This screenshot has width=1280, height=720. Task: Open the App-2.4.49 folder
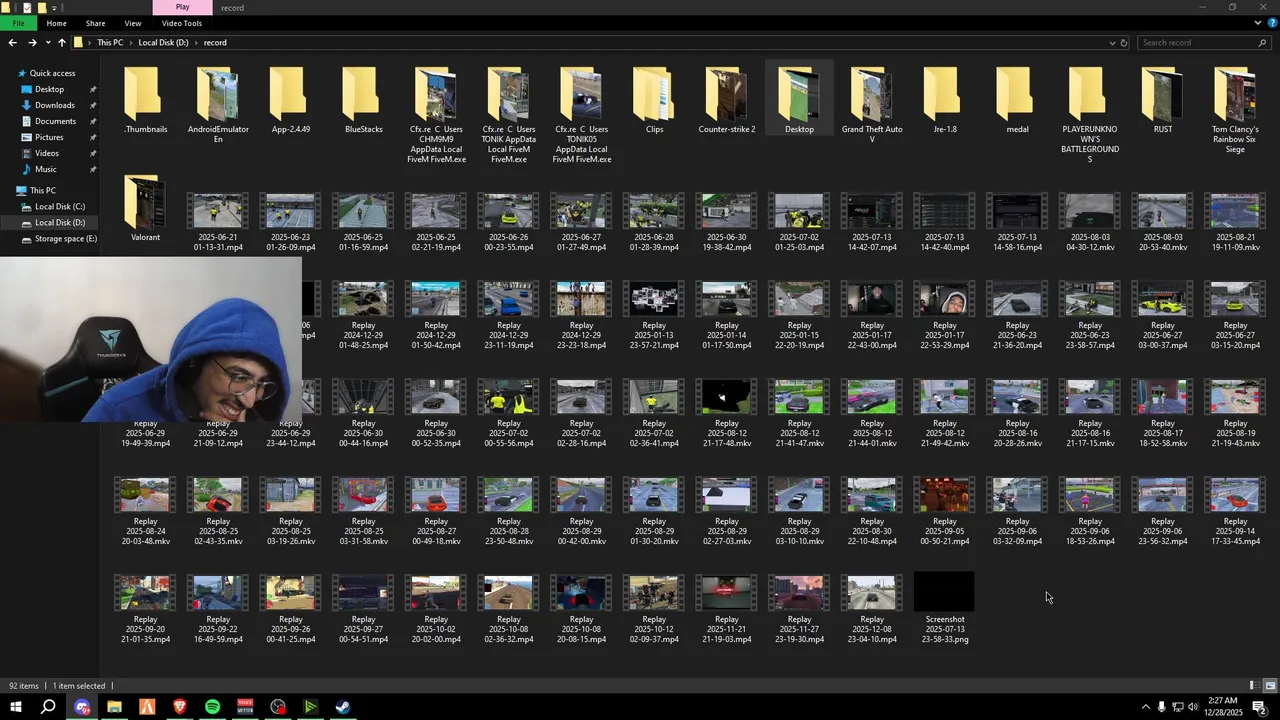(291, 100)
